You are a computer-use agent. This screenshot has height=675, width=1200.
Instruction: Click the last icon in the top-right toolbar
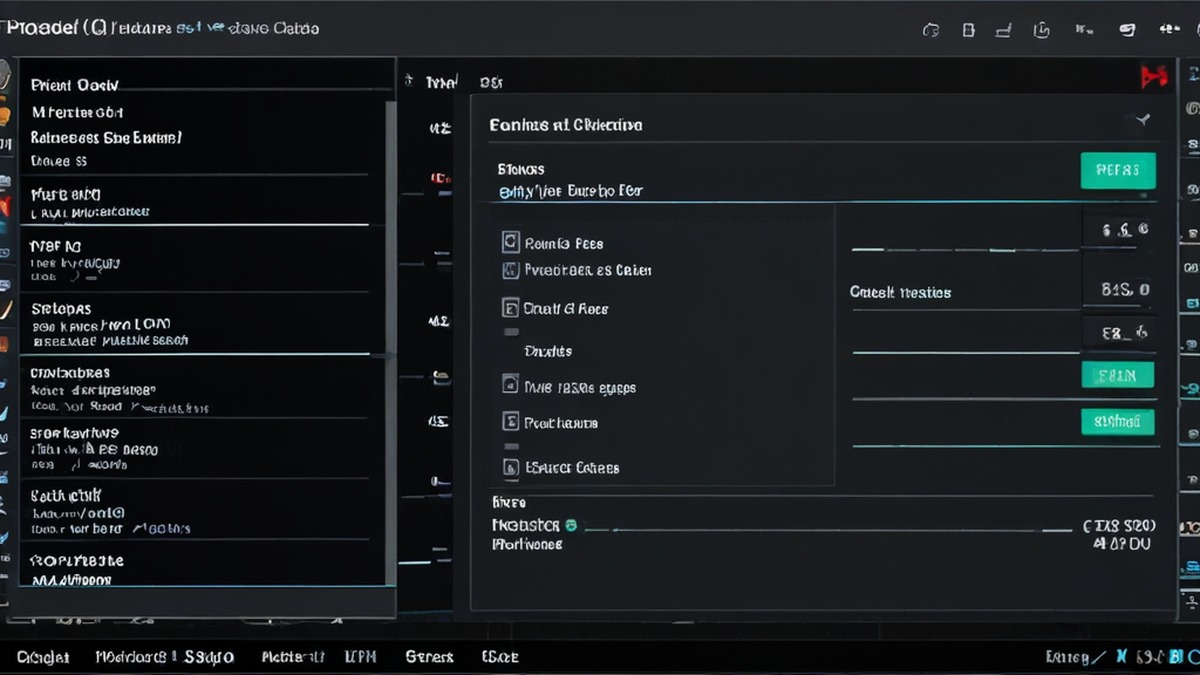pos(1169,30)
